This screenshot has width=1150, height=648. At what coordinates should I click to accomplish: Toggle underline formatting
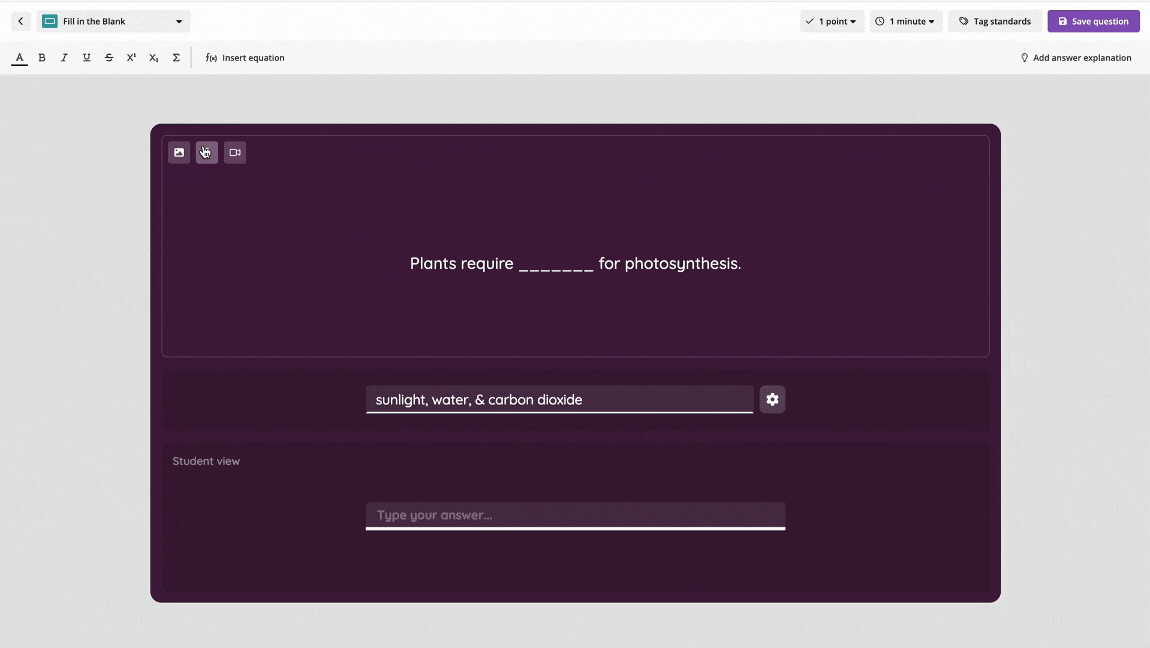pyautogui.click(x=87, y=58)
